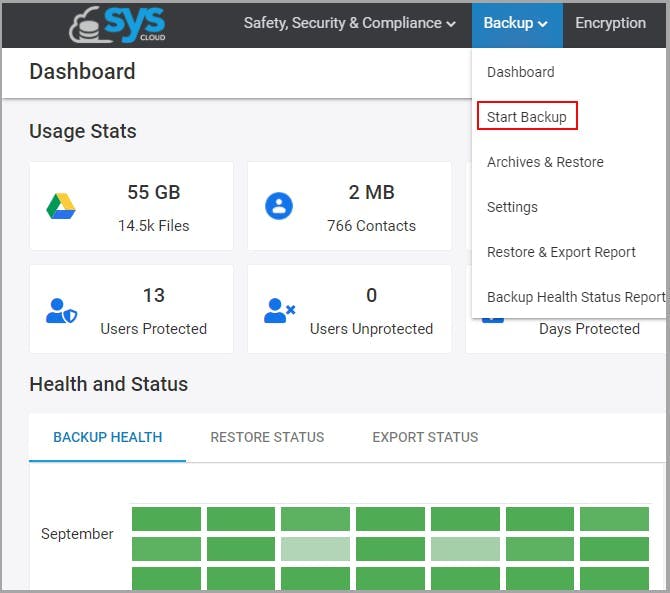Click the 55 GB storage value
Screen dimensions: 670x593
pyautogui.click(x=154, y=192)
